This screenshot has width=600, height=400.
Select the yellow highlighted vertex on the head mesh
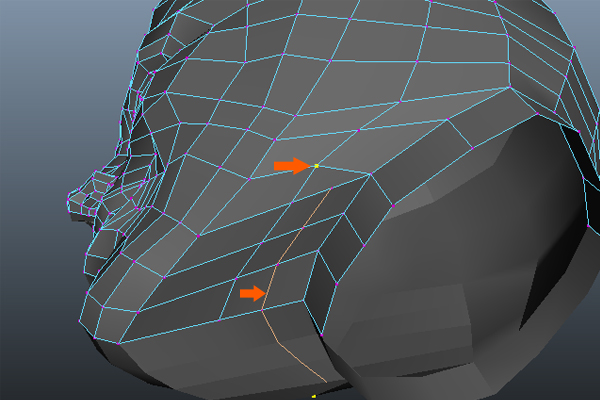pyautogui.click(x=316, y=166)
